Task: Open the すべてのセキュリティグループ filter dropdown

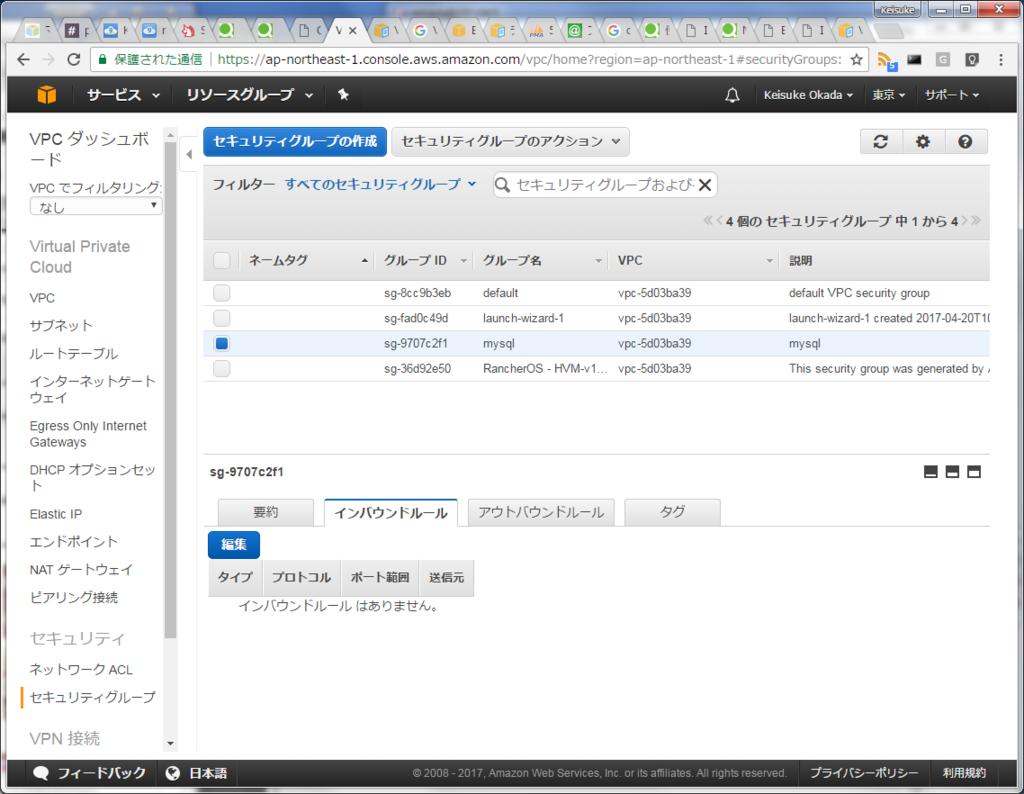Action: 380,185
